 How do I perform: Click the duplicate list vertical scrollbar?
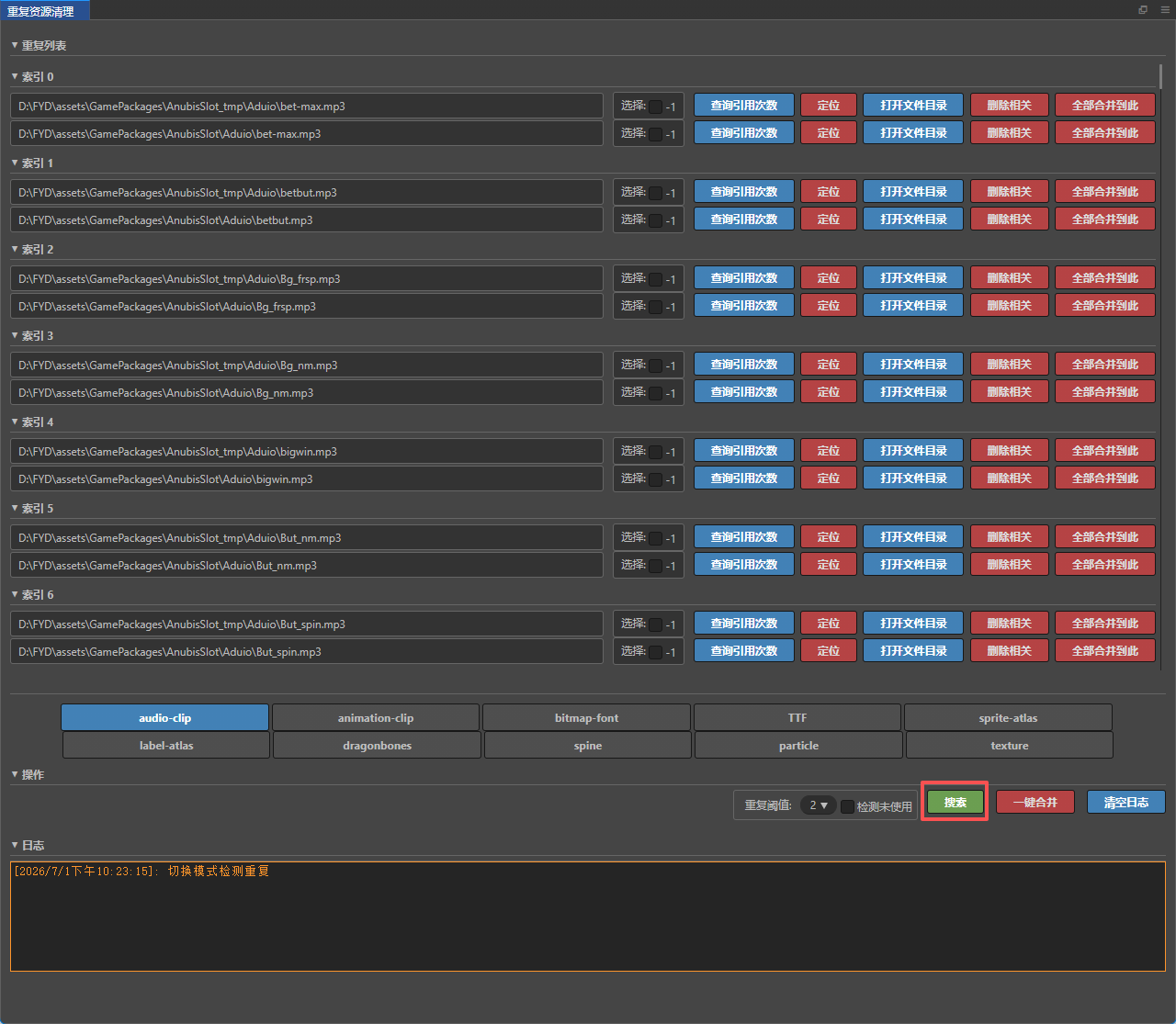(1160, 78)
